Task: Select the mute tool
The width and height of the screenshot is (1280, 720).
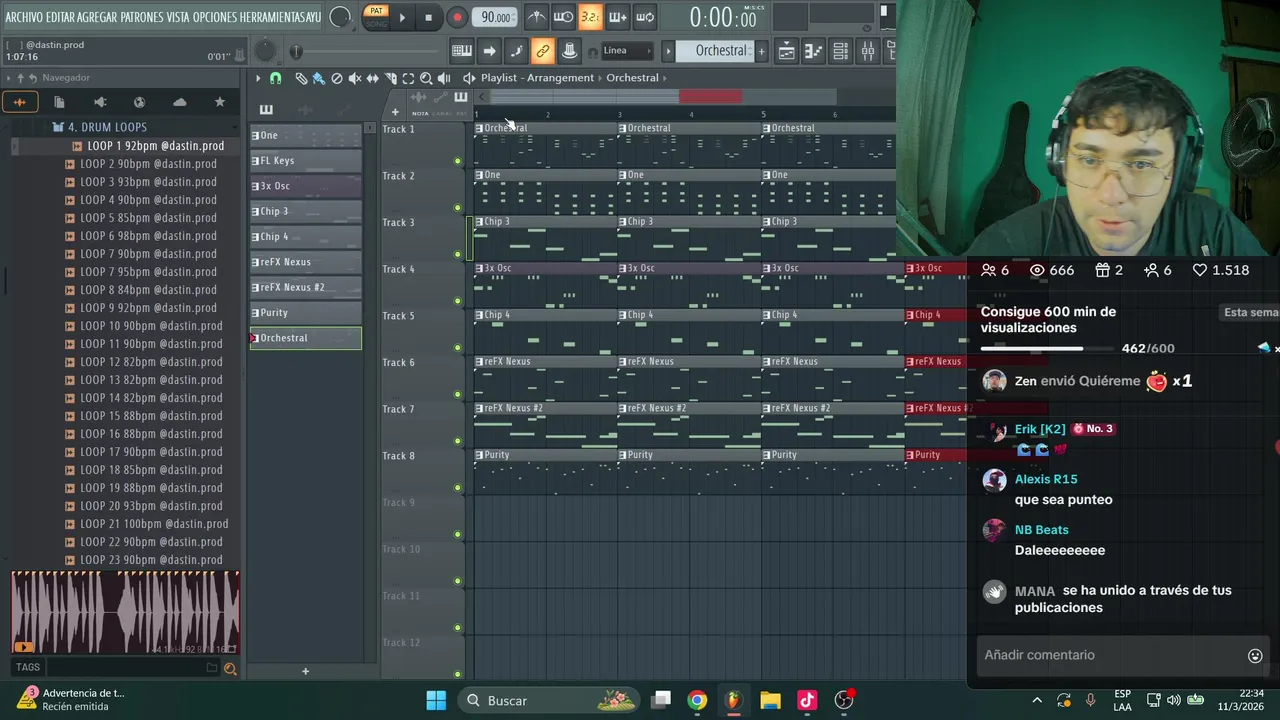Action: tap(355, 78)
